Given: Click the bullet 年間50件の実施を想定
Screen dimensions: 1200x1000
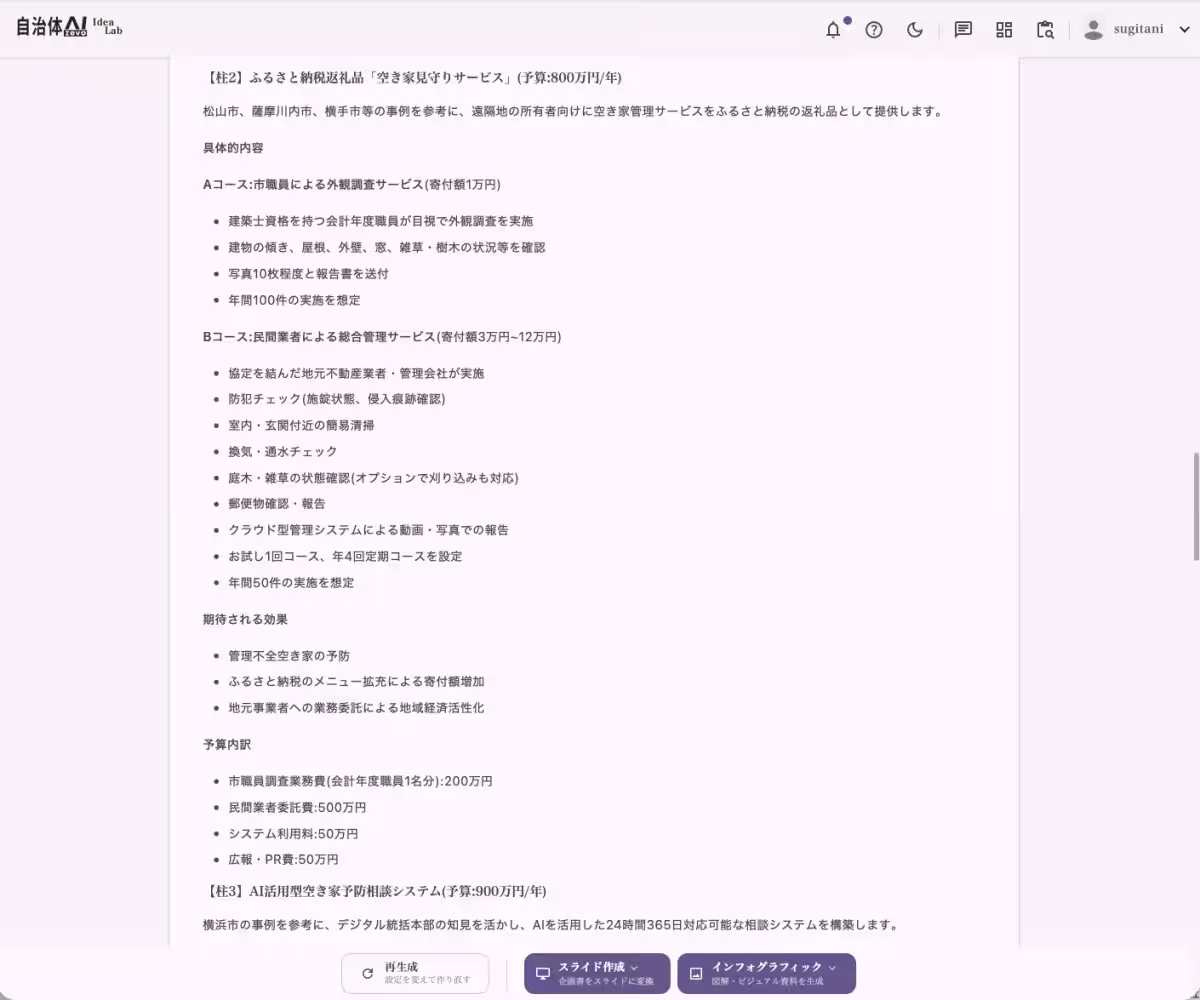Looking at the screenshot, I should [x=291, y=582].
